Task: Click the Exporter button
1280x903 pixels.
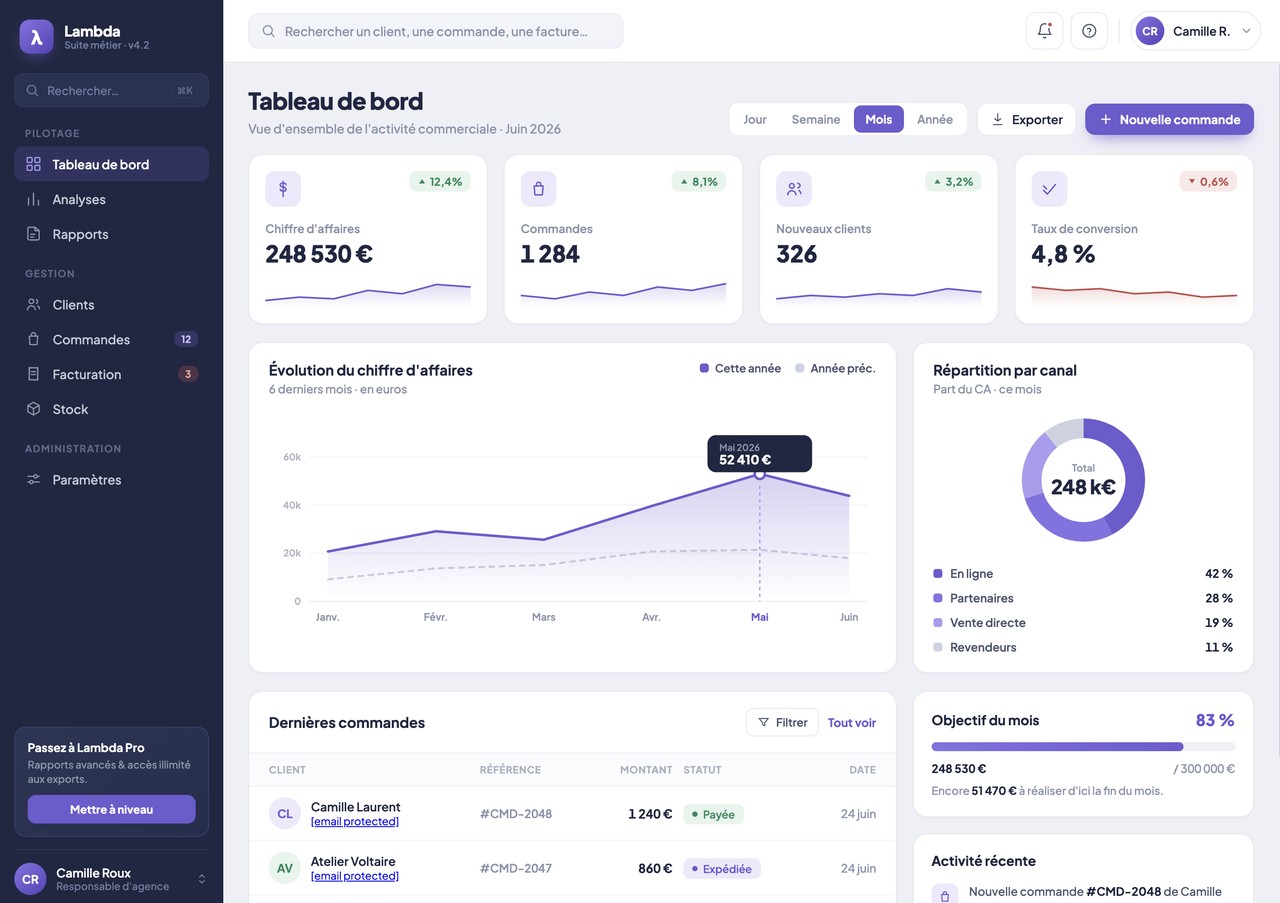Action: point(1027,119)
